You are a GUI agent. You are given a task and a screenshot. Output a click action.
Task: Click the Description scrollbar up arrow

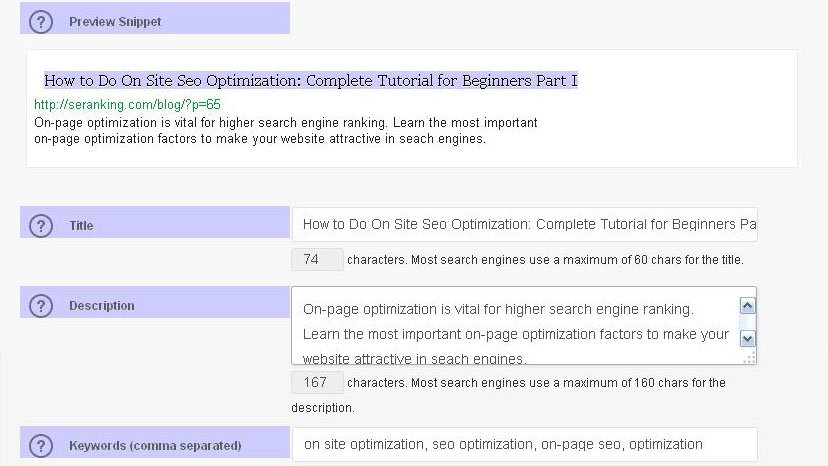tap(747, 306)
